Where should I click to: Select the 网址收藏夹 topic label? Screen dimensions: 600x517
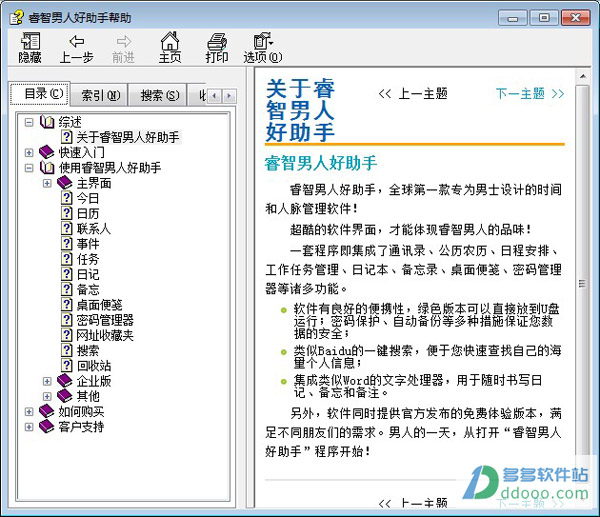[x=105, y=335]
